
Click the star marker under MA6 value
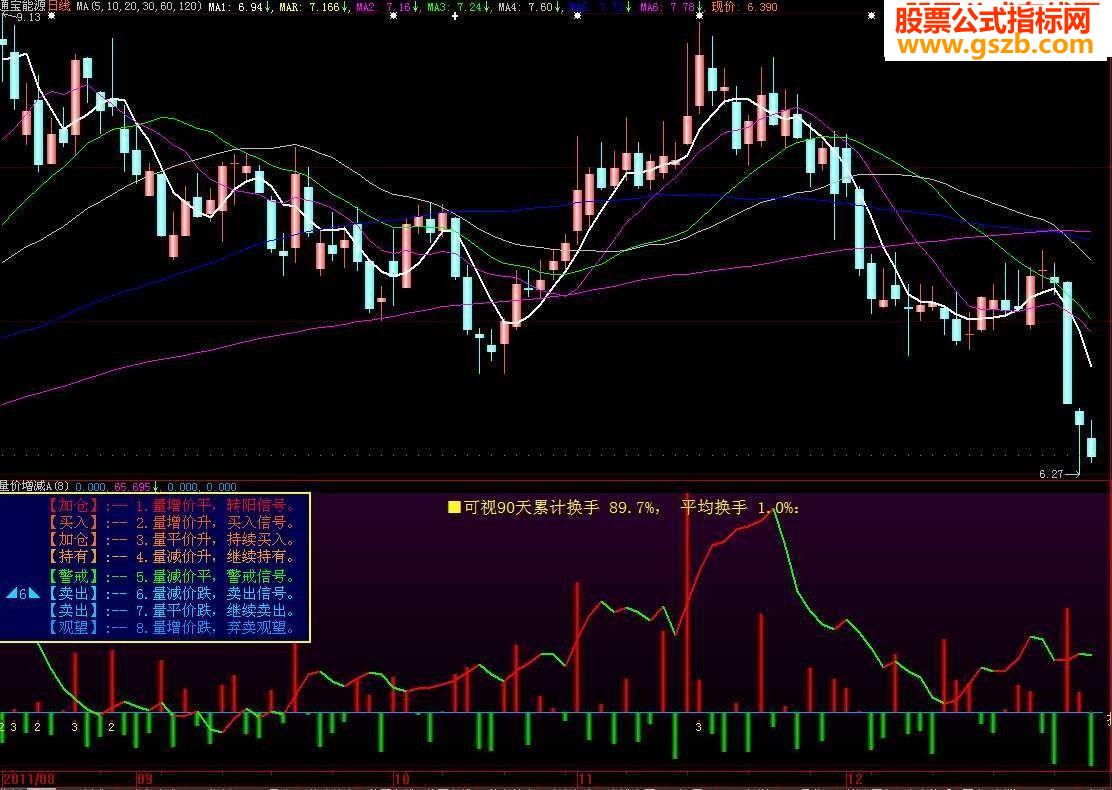[x=700, y=16]
